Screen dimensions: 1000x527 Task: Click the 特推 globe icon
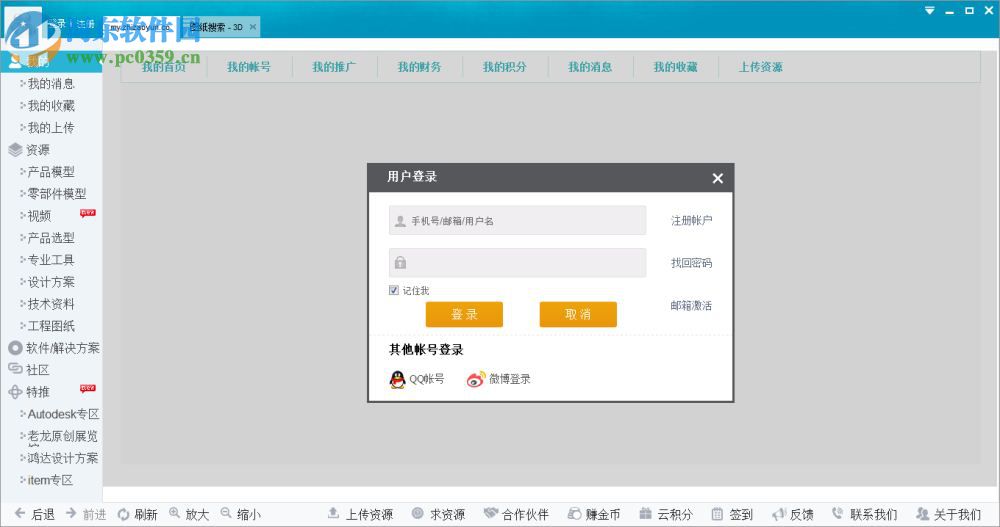pyautogui.click(x=15, y=392)
